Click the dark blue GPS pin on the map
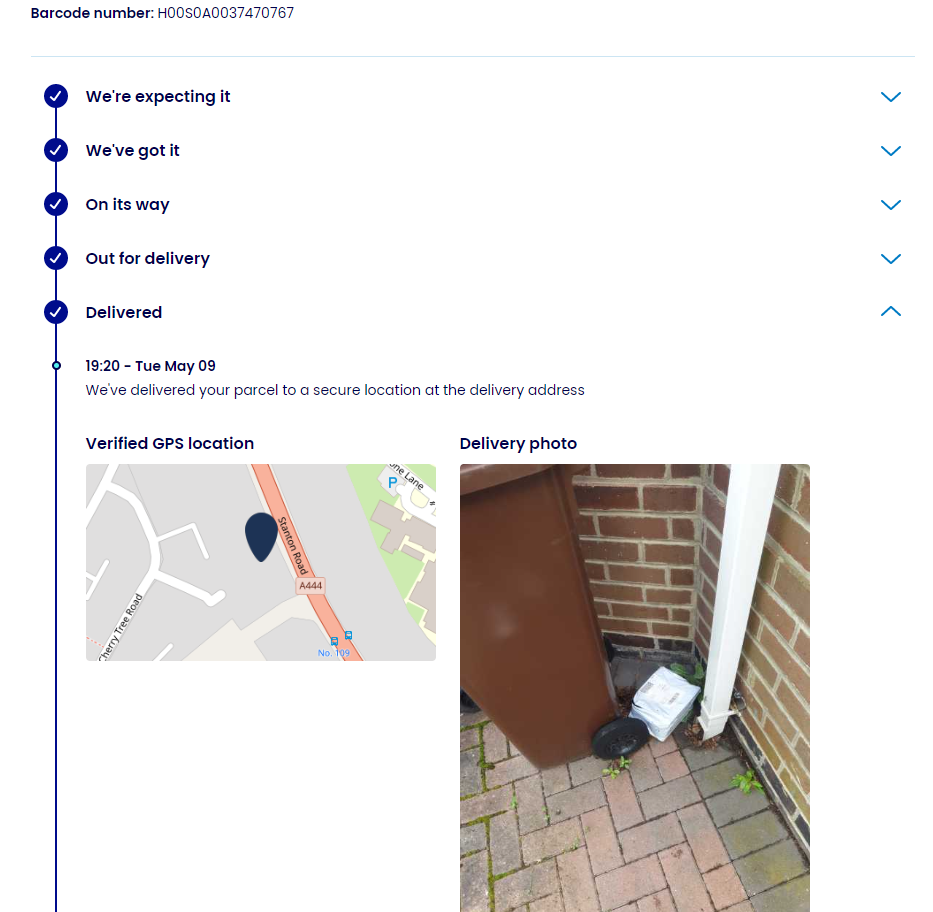The height and width of the screenshot is (912, 933). [x=261, y=537]
